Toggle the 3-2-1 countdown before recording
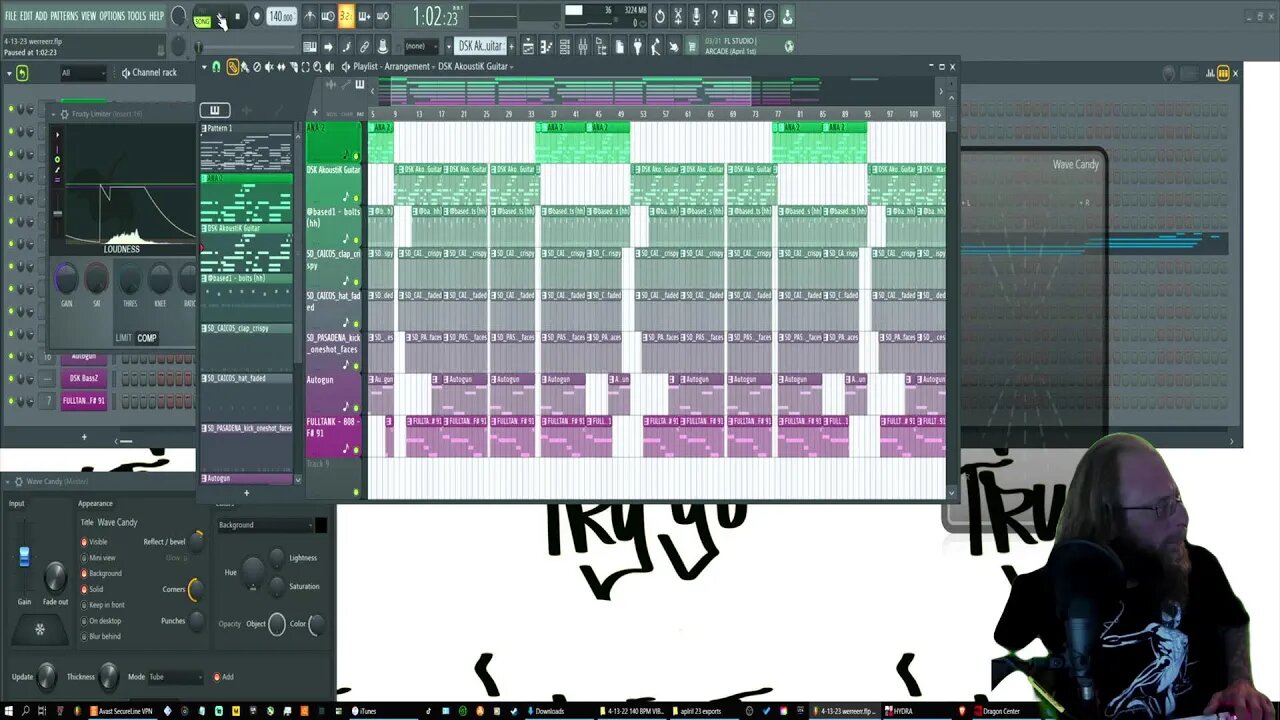 click(x=346, y=16)
